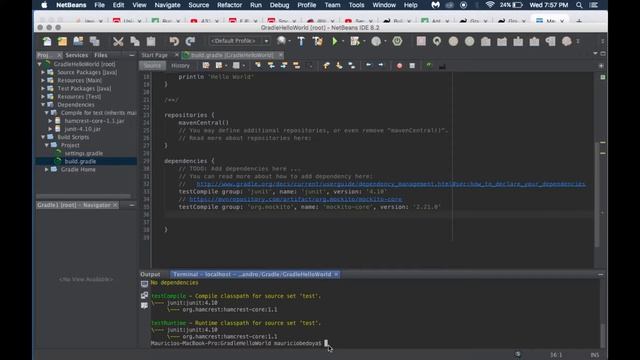The height and width of the screenshot is (360, 640).
Task: Undo the last edit via toolbar
Action: coord(174,41)
